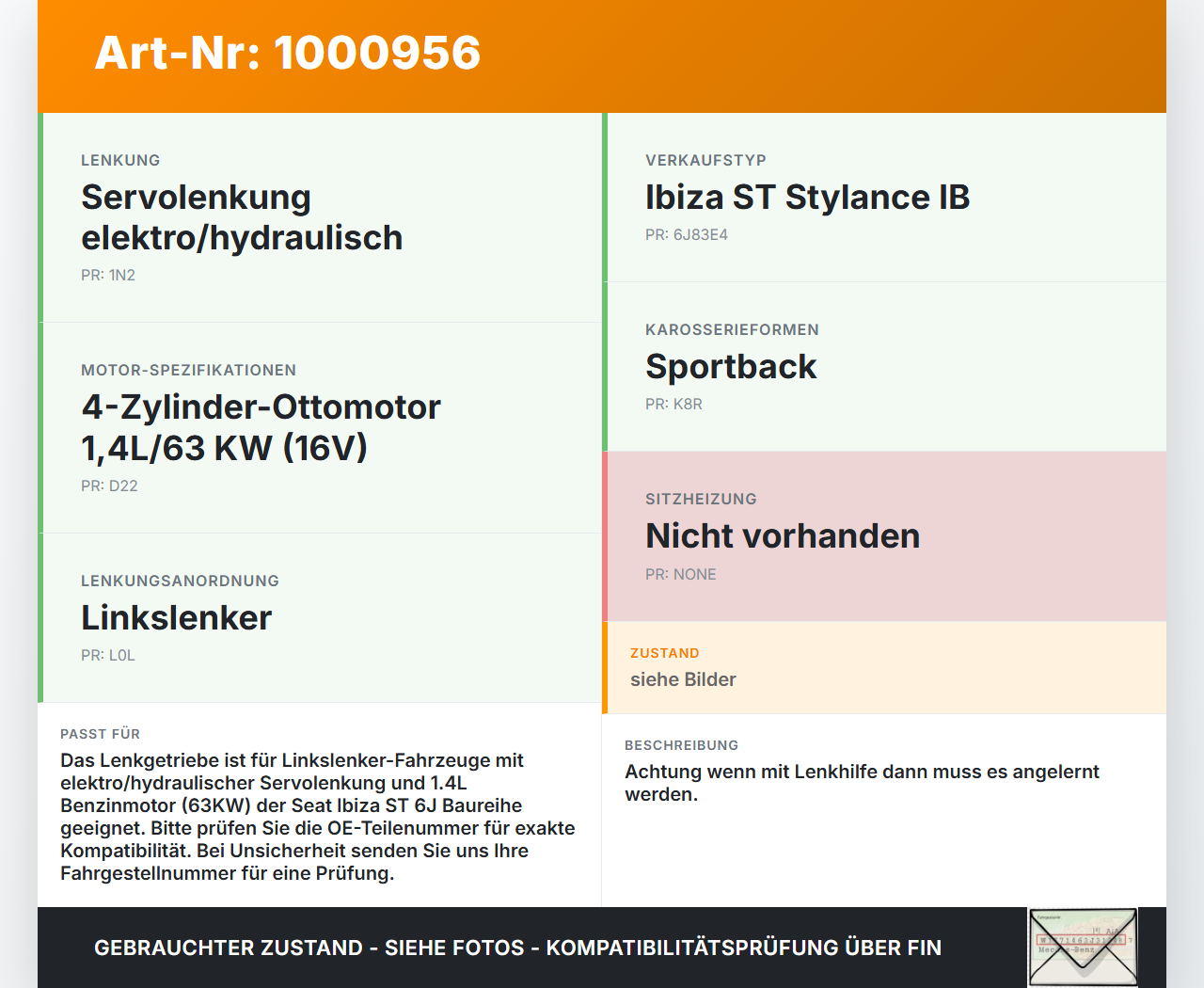This screenshot has width=1204, height=988.
Task: Select the Sitzheizung Nicht vorhanden card
Action: click(x=884, y=534)
